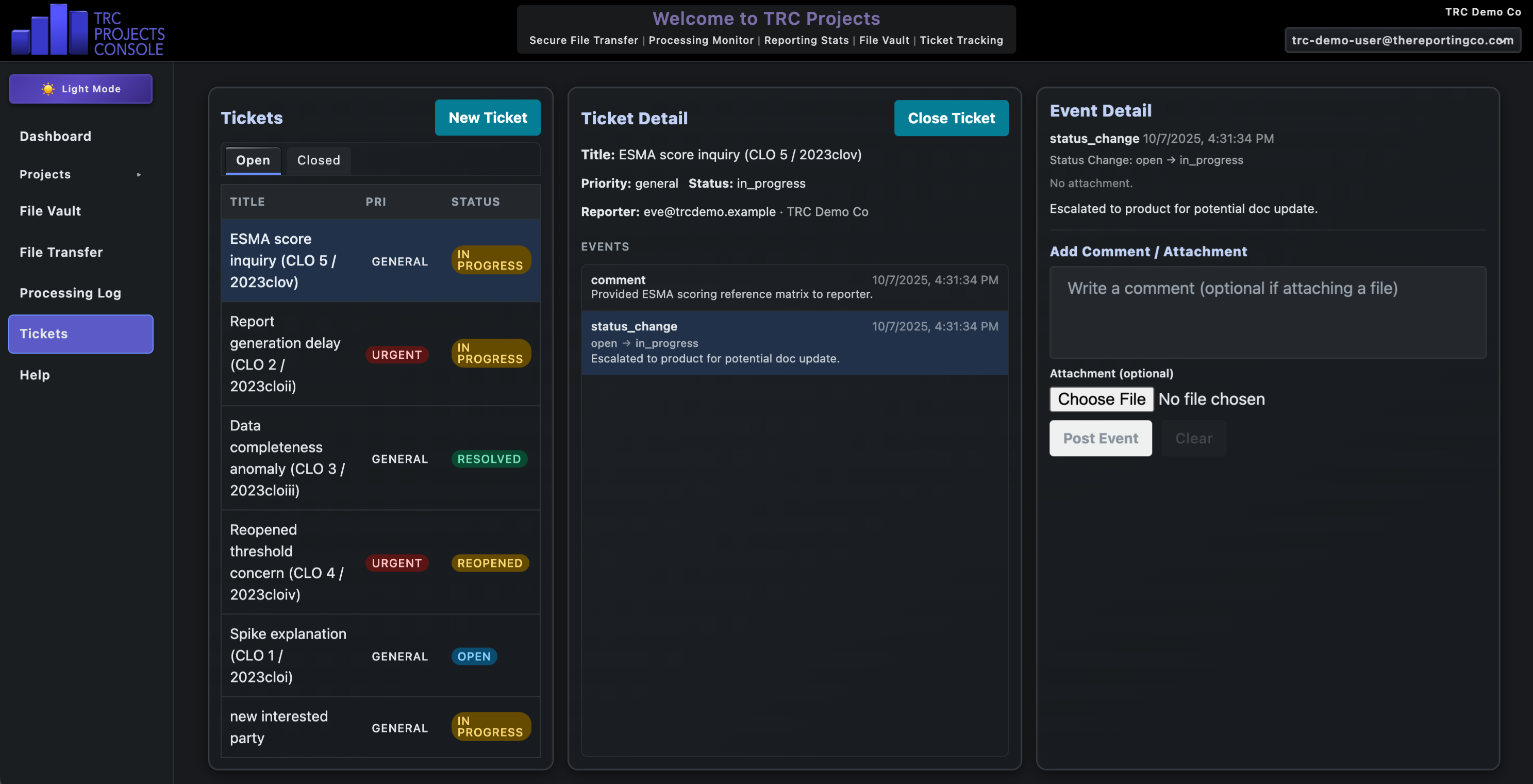Select the Report generation delay ticket
The height and width of the screenshot is (784, 1533).
pos(286,354)
